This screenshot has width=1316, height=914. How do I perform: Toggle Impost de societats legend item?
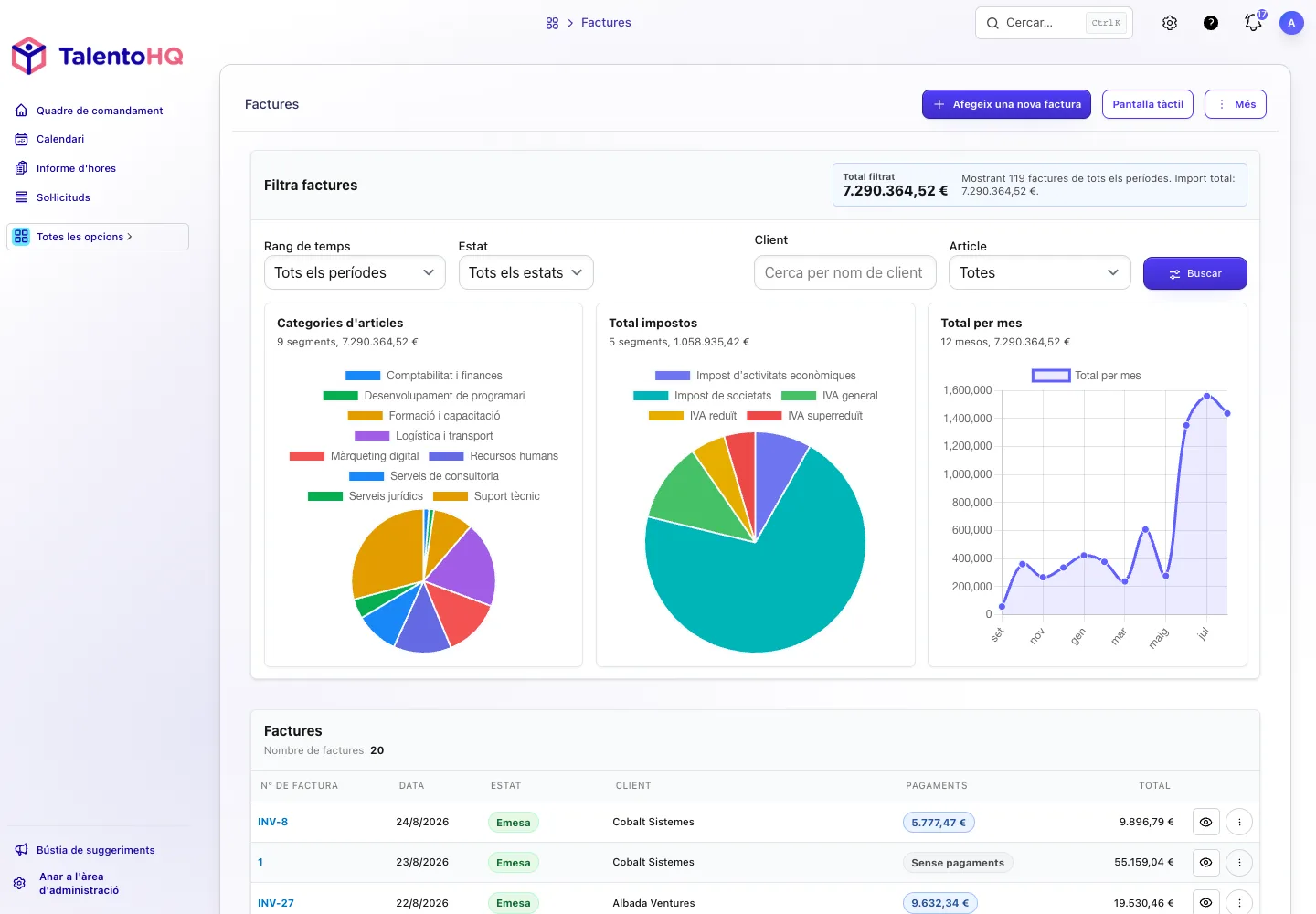click(x=703, y=396)
